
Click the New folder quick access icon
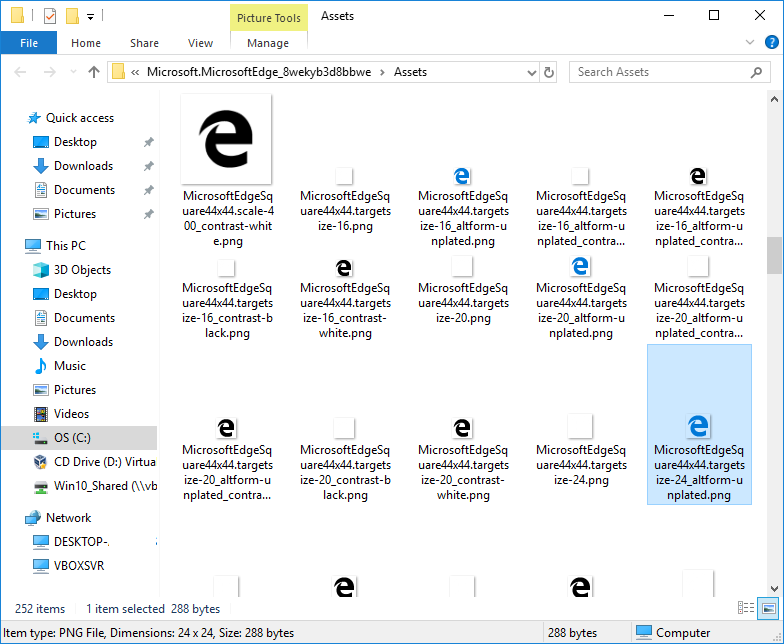[72, 16]
